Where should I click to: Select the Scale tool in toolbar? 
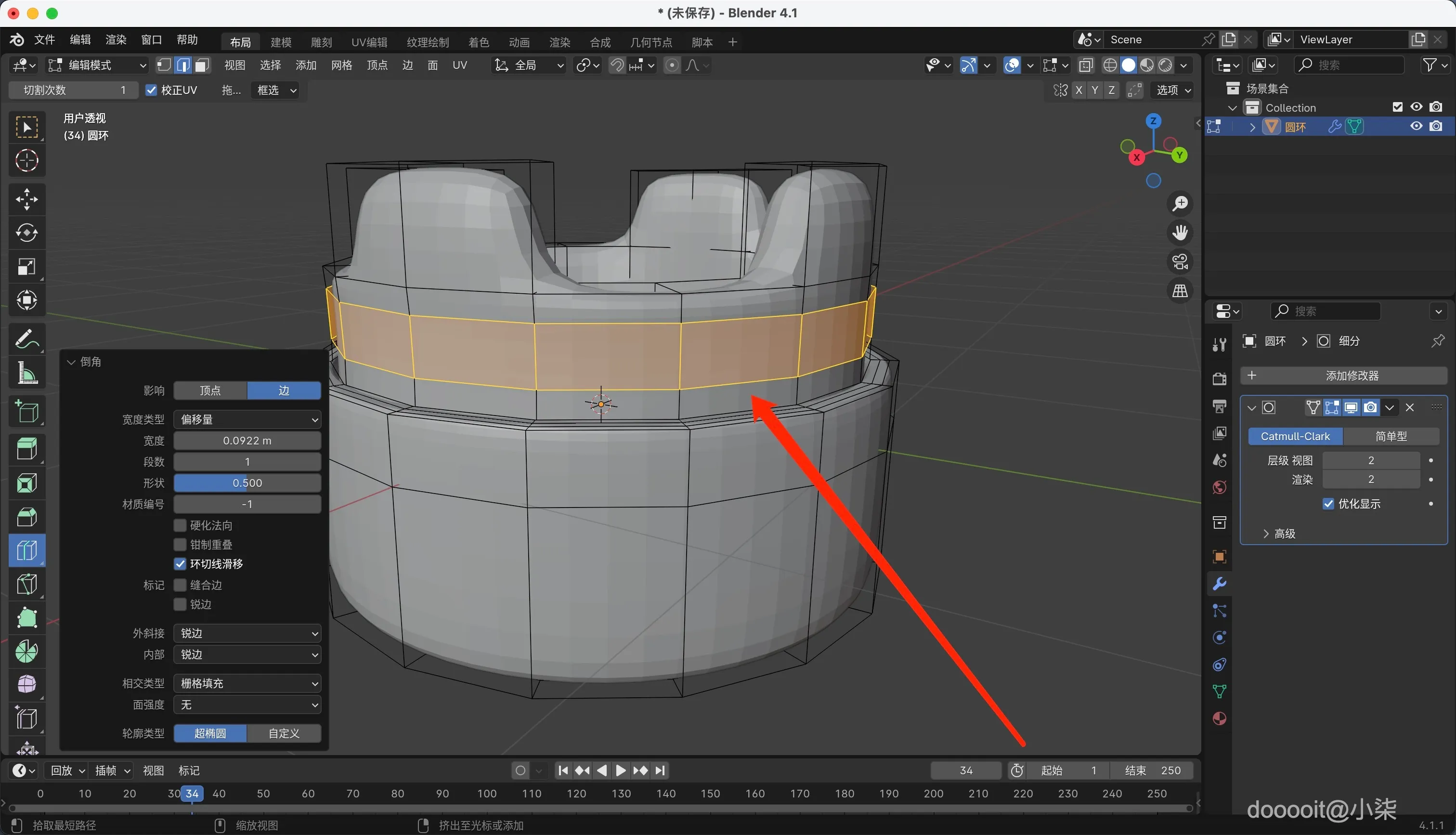26,266
